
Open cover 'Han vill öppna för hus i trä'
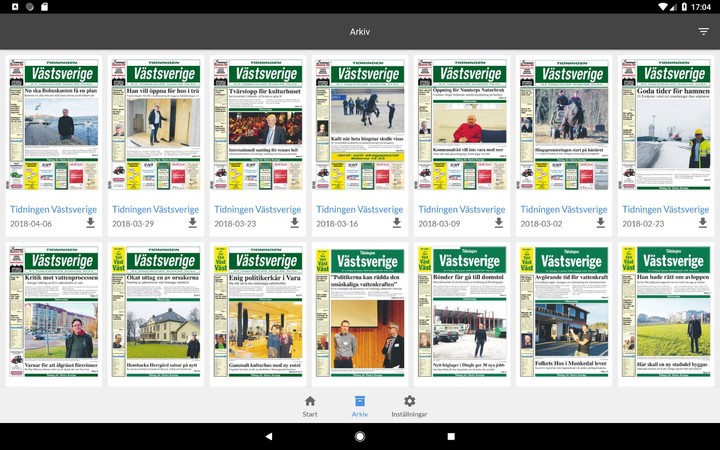point(156,124)
